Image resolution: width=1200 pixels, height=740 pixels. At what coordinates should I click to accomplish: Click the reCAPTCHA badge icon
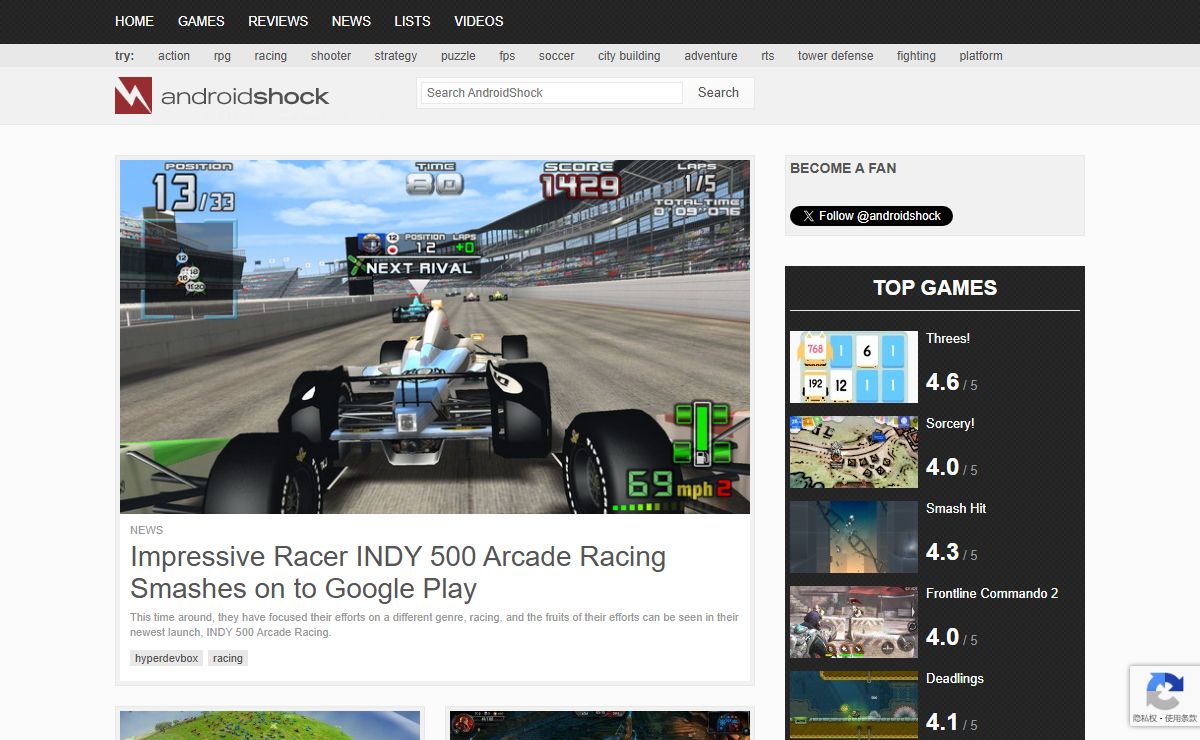coord(1165,692)
